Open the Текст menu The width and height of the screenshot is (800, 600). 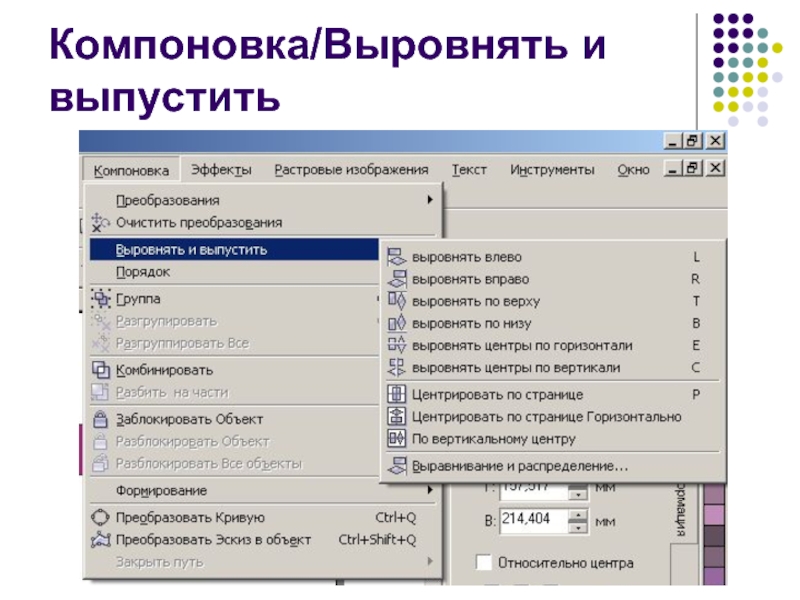coord(469,170)
